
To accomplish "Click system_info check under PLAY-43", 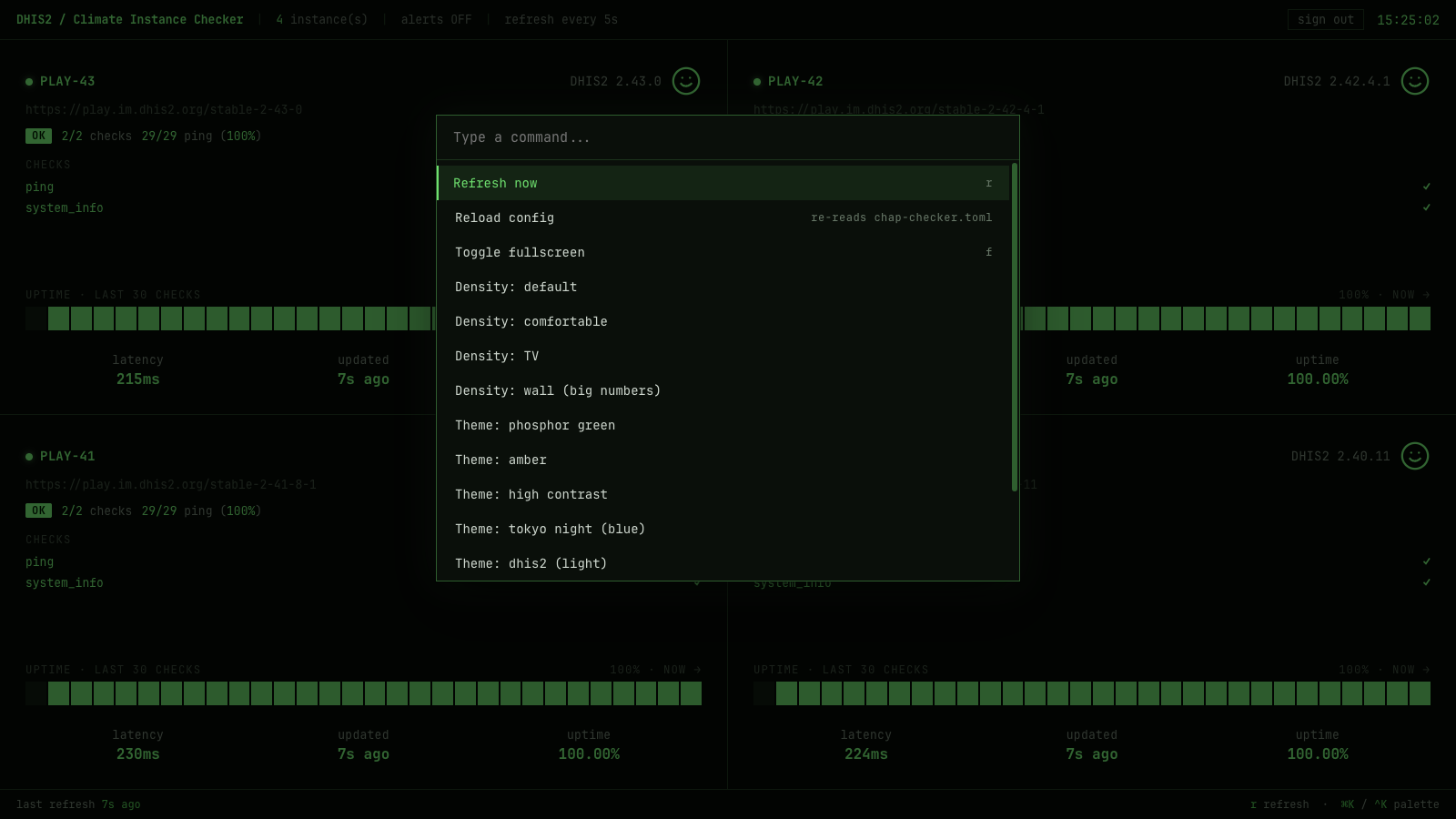I will [65, 207].
